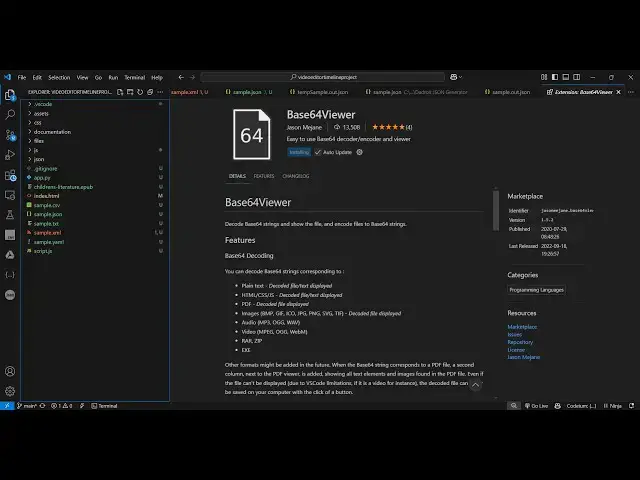Click the zoom magnifier in status bar
640x480 pixels.
pos(514,406)
